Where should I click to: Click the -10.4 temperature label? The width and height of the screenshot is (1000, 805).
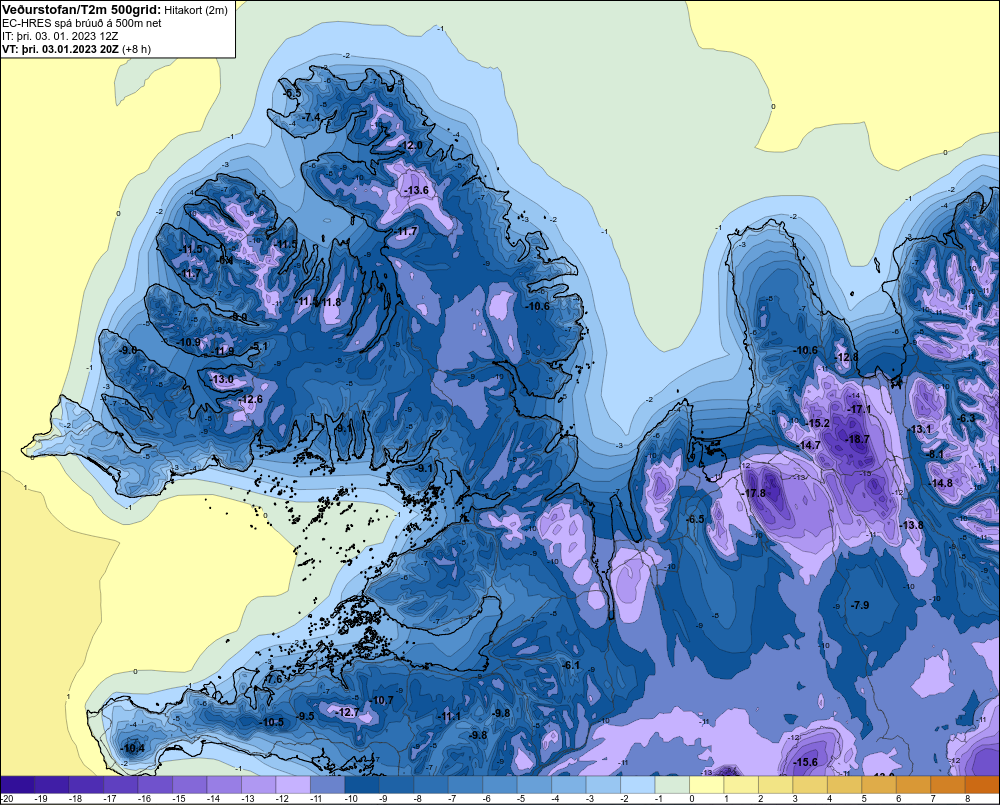pos(133,748)
